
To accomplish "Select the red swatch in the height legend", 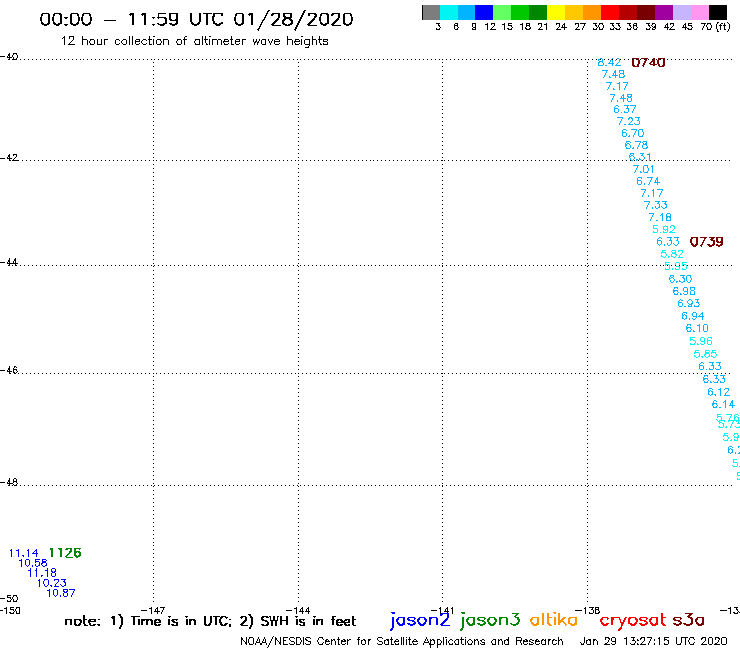I will 610,12.
